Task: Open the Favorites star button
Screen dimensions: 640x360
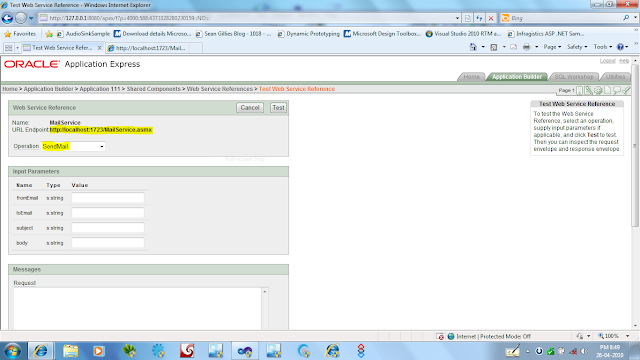Action: 20,34
